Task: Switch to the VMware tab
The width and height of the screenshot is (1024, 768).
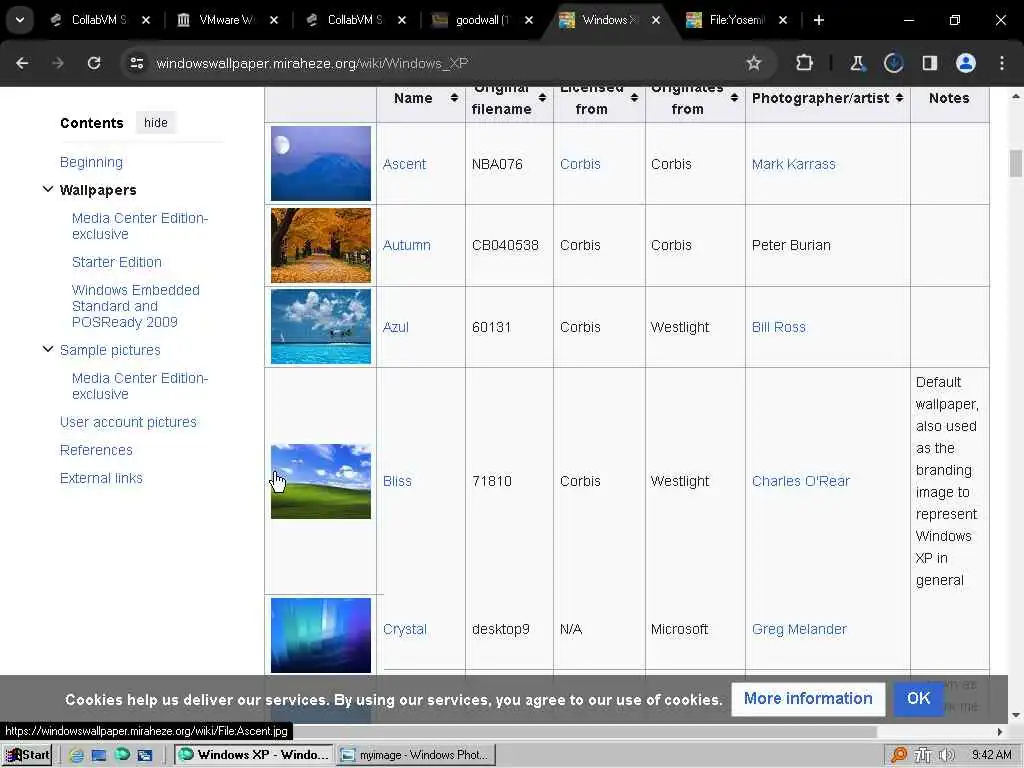Action: pyautogui.click(x=226, y=20)
